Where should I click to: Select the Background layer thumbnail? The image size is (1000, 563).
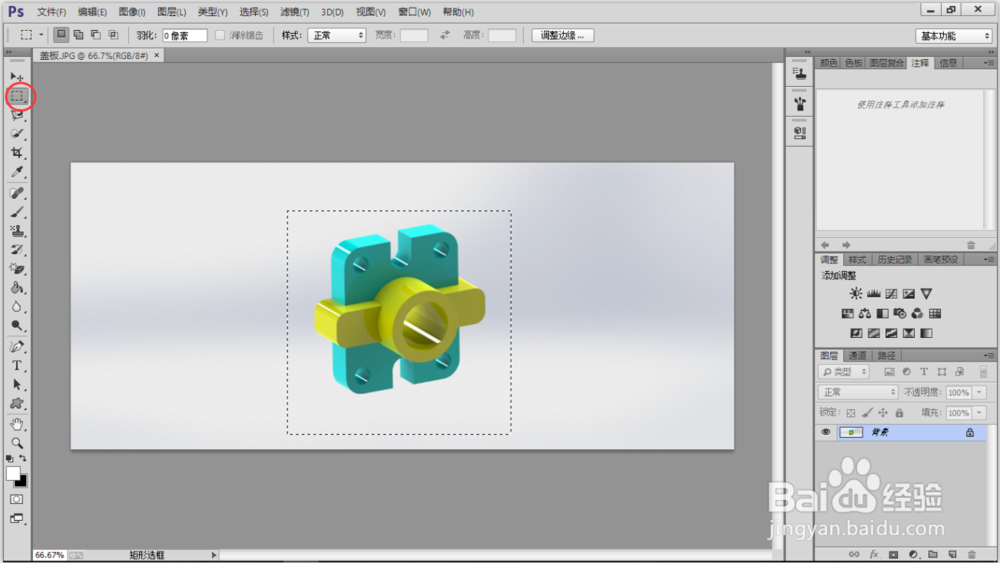[x=851, y=432]
